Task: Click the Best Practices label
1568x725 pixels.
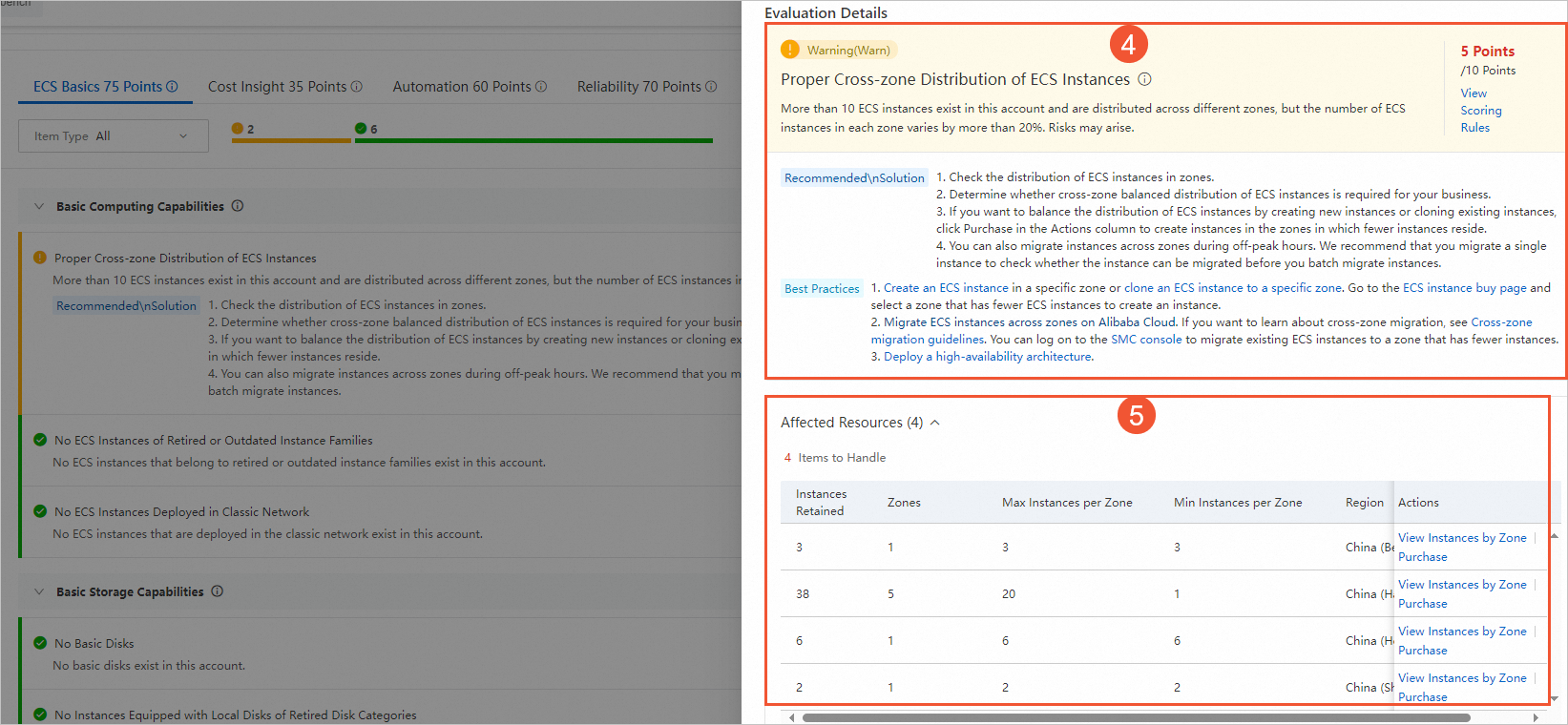Action: [822, 289]
